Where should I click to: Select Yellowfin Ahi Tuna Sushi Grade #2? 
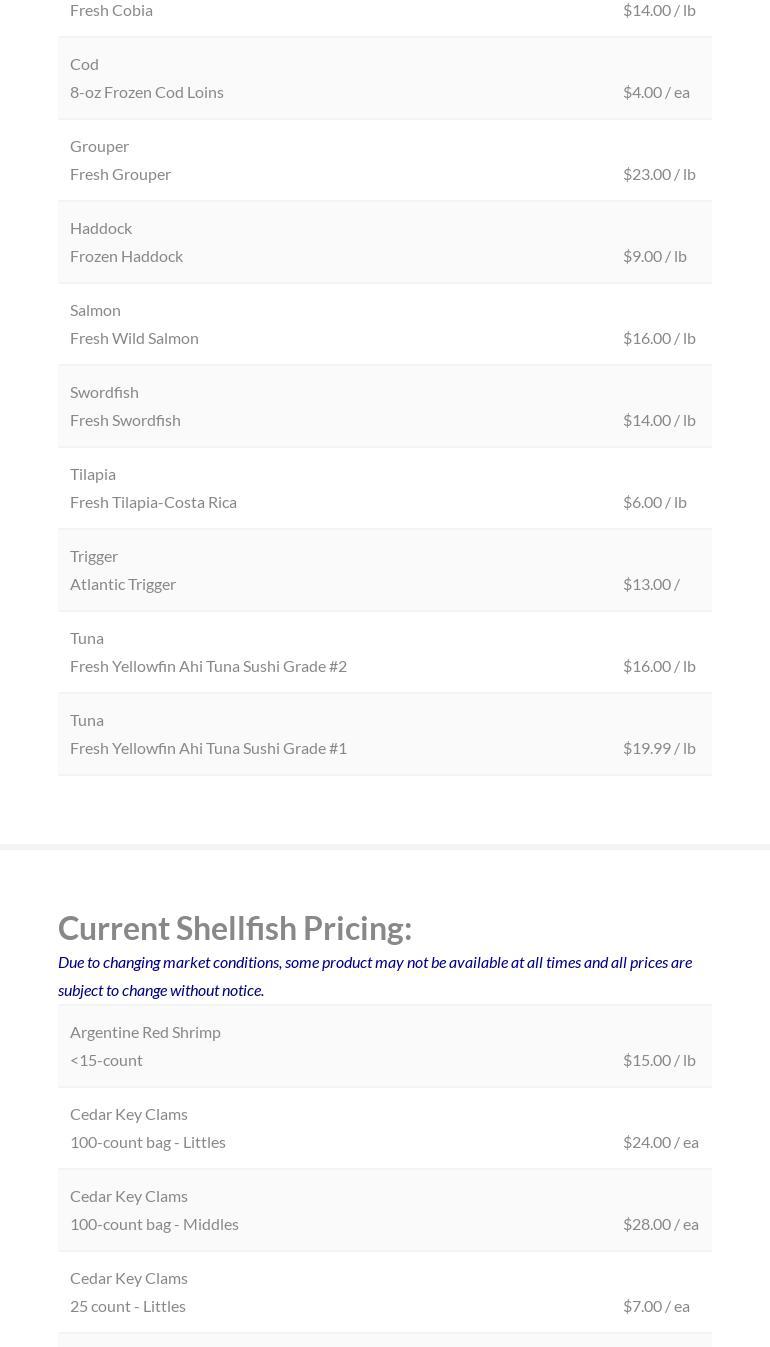[208, 666]
